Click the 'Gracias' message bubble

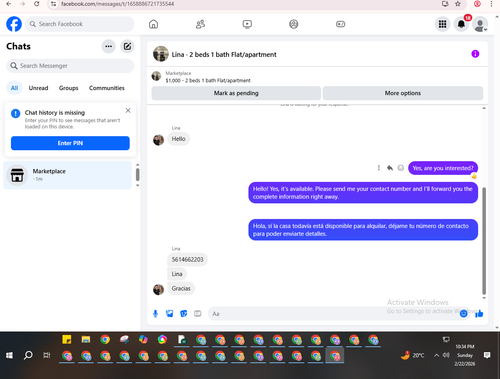[x=181, y=288]
